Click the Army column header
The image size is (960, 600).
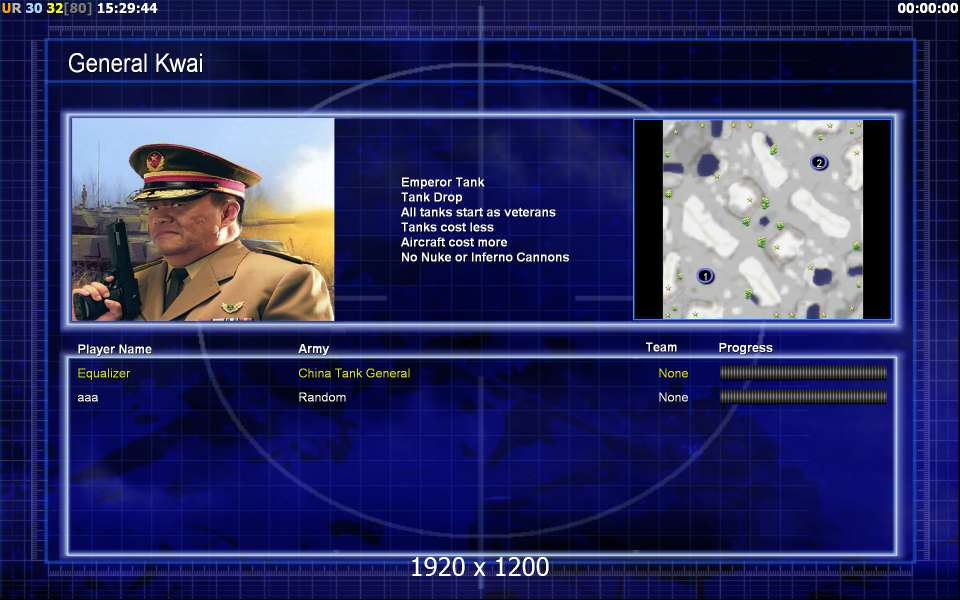tap(313, 349)
